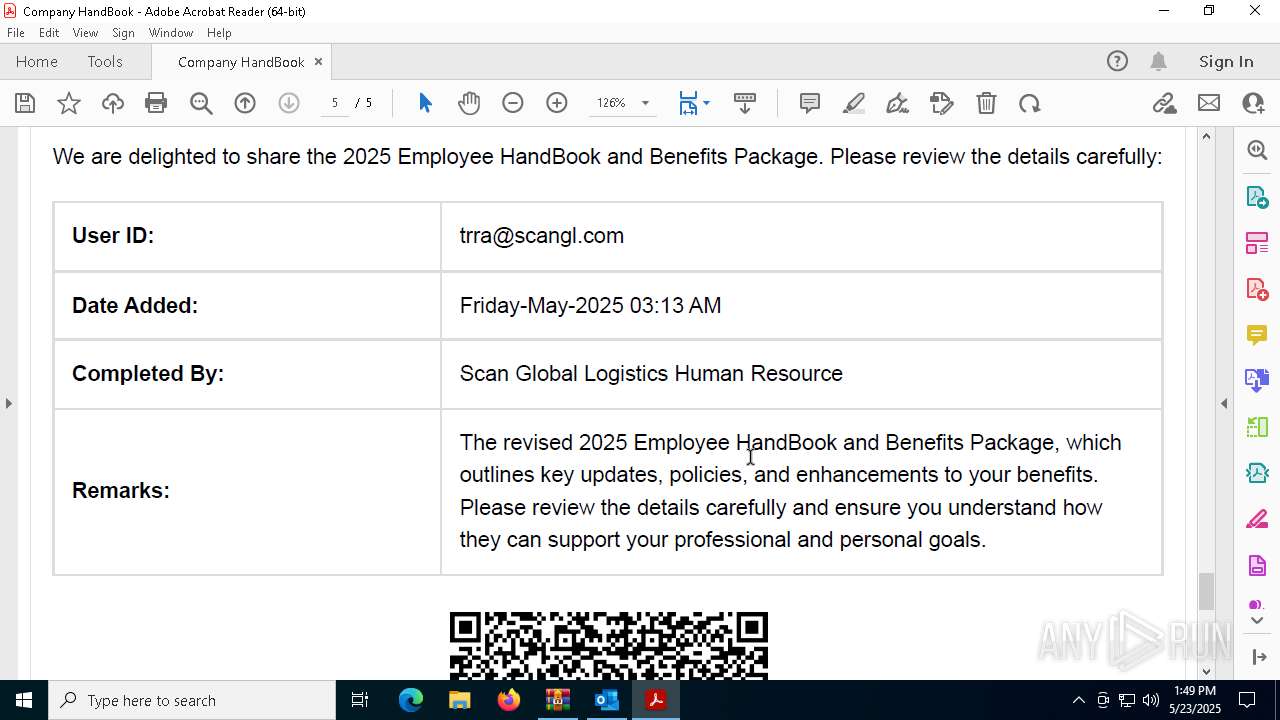Open the Comment tool in right pane

click(x=1257, y=335)
